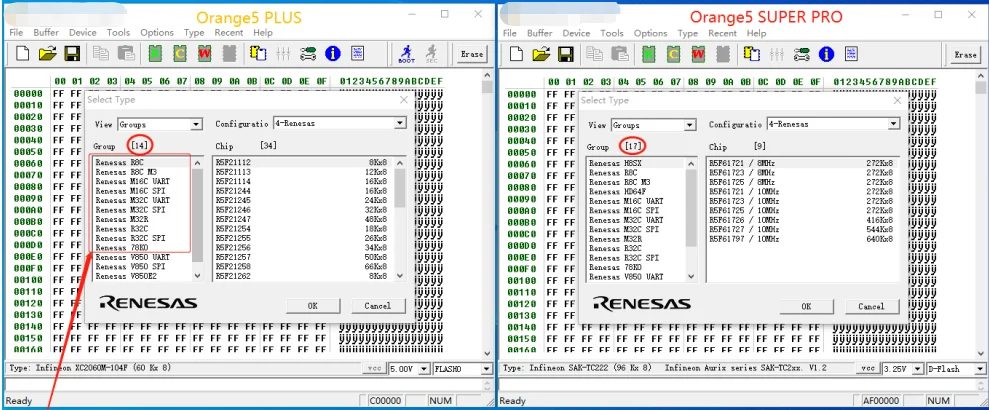This screenshot has height=410, width=989.
Task: Select Renesas R32C SPI in SUPER PRO list
Action: 624,258
